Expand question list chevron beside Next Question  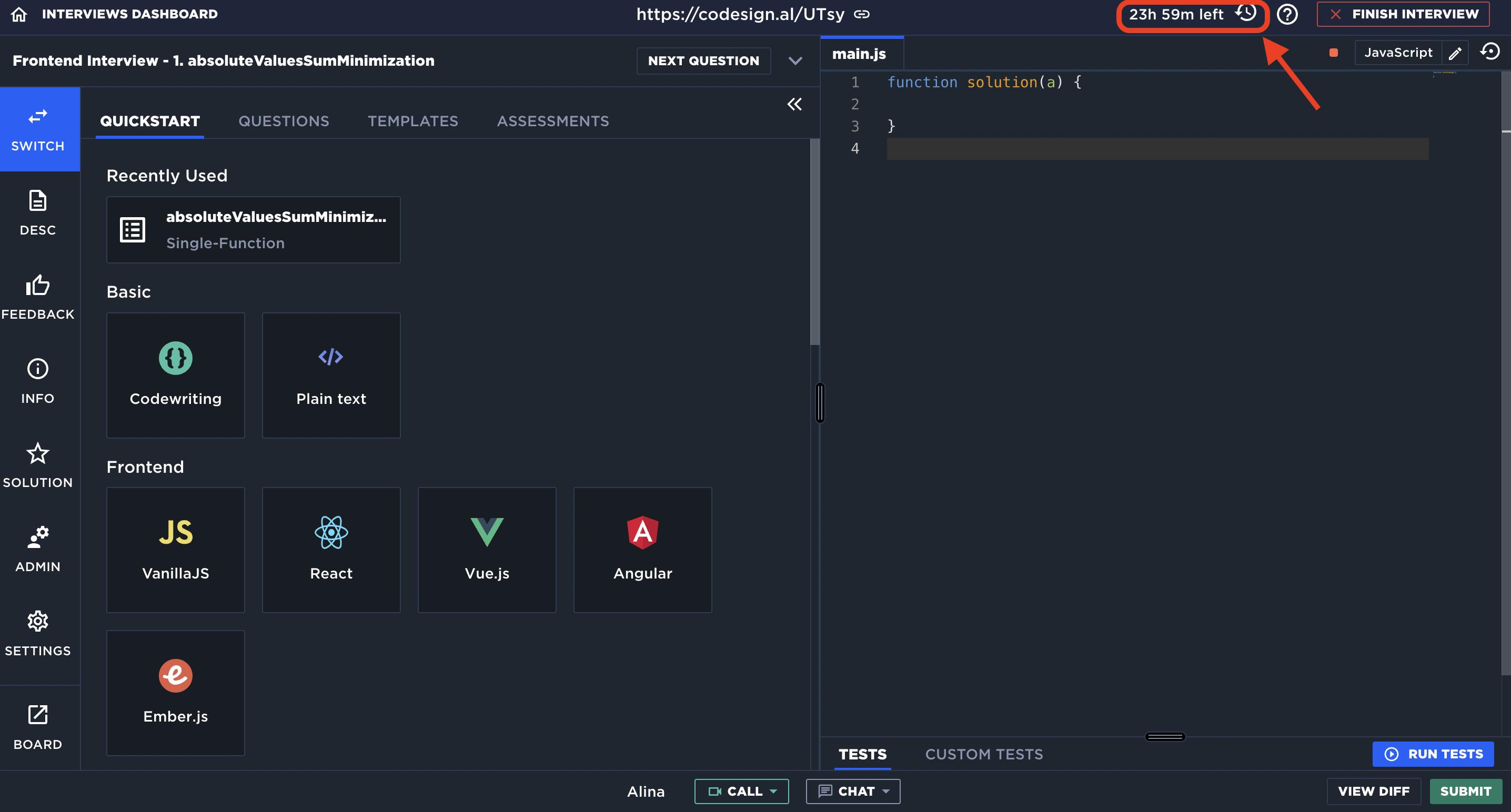pyautogui.click(x=795, y=61)
